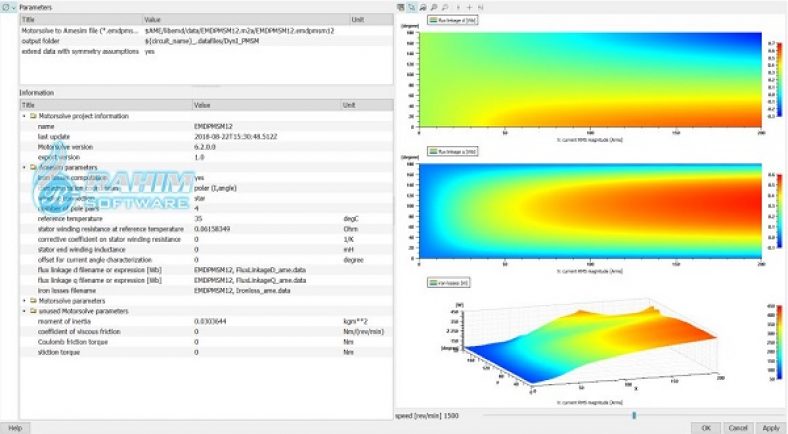The image size is (788, 434).
Task: Open Help at bottom left
Action: (14, 427)
